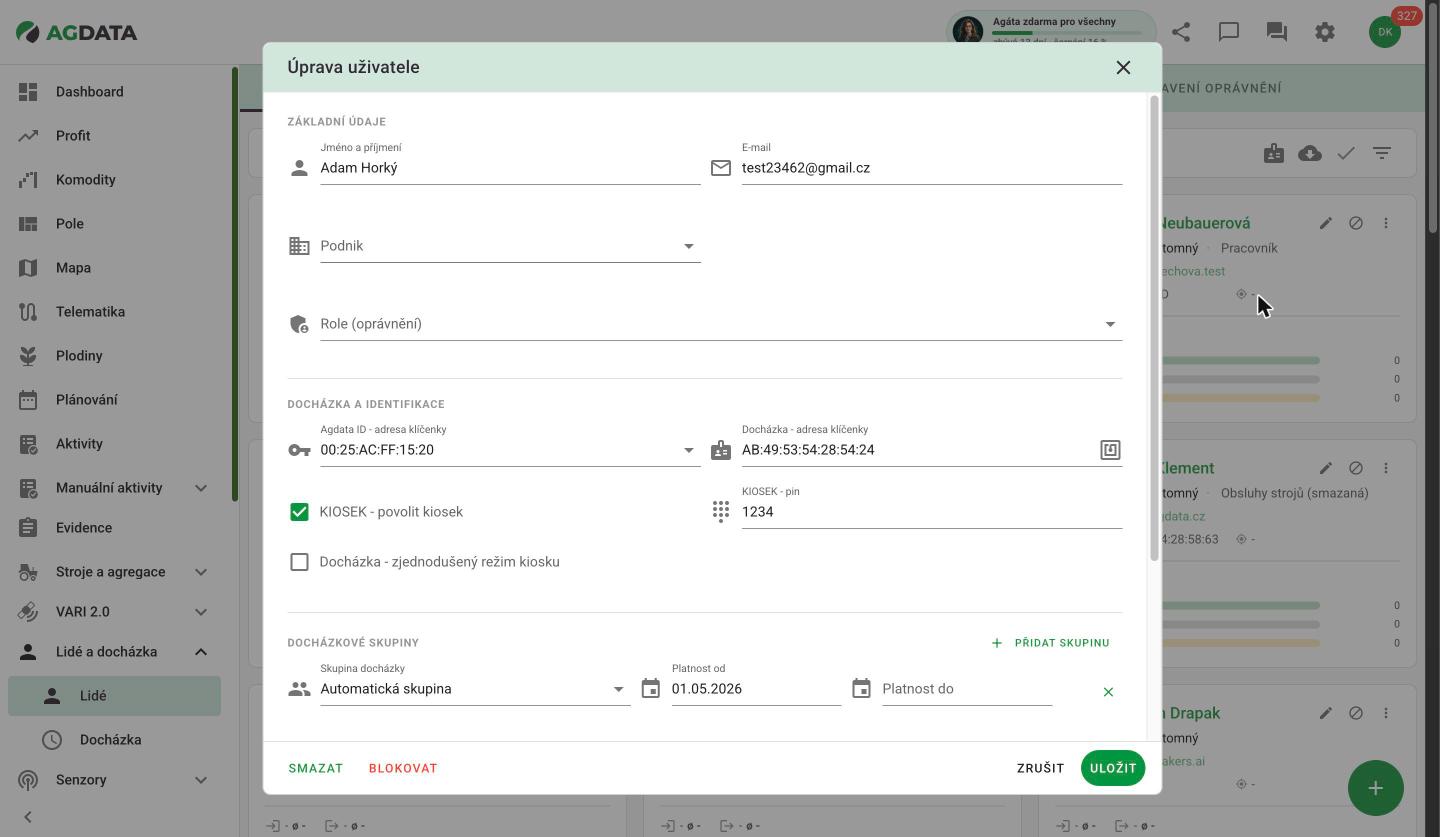
Task: Toggle KIOSEK - povolit kiosek checkbox
Action: click(x=299, y=512)
